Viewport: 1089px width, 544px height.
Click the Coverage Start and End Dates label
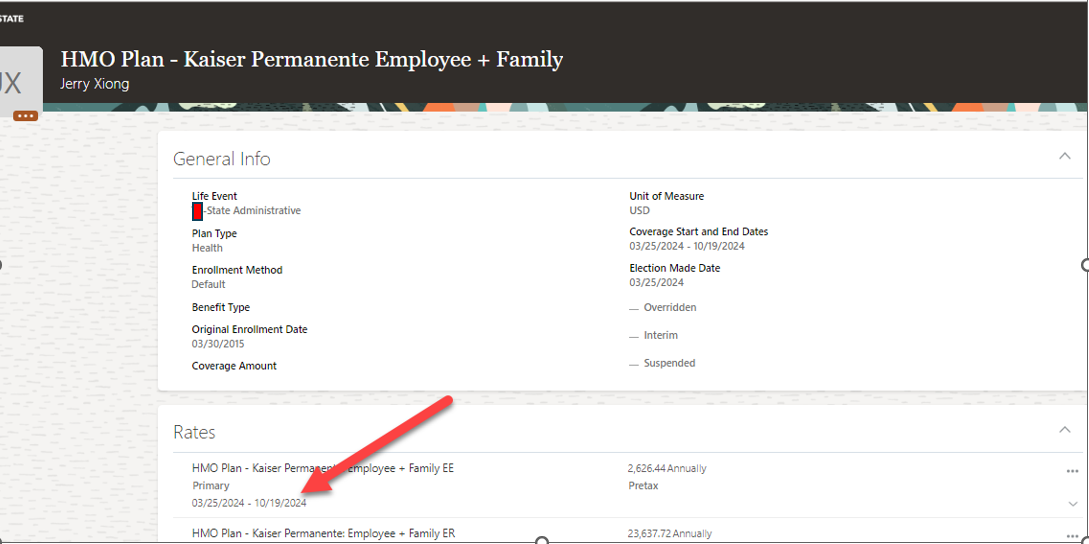(699, 232)
